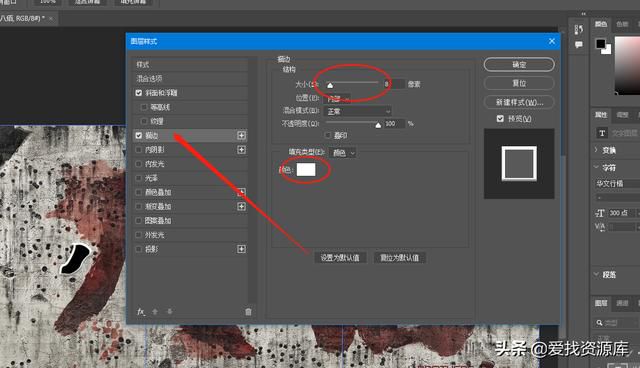Screen dimensions: 640x368
Task: Open the comments speech bubble panel icon
Action: click(x=578, y=45)
